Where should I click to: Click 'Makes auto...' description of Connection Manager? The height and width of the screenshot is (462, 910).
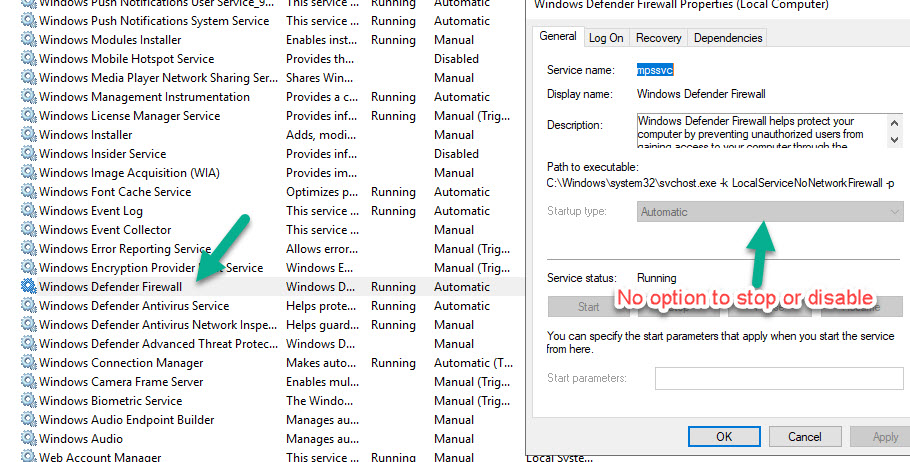[x=321, y=363]
